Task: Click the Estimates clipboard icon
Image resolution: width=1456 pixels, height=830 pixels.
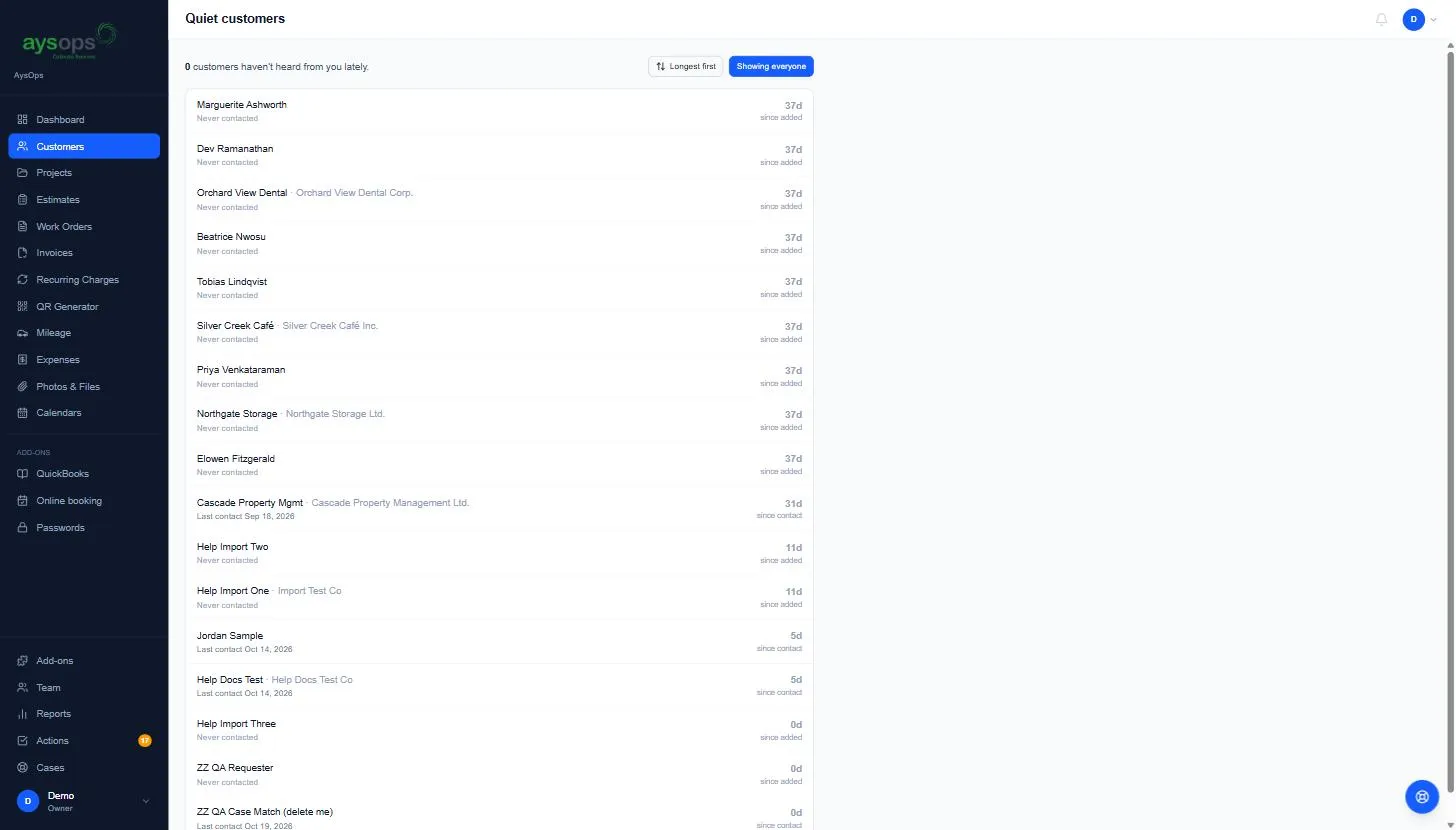Action: tap(23, 200)
